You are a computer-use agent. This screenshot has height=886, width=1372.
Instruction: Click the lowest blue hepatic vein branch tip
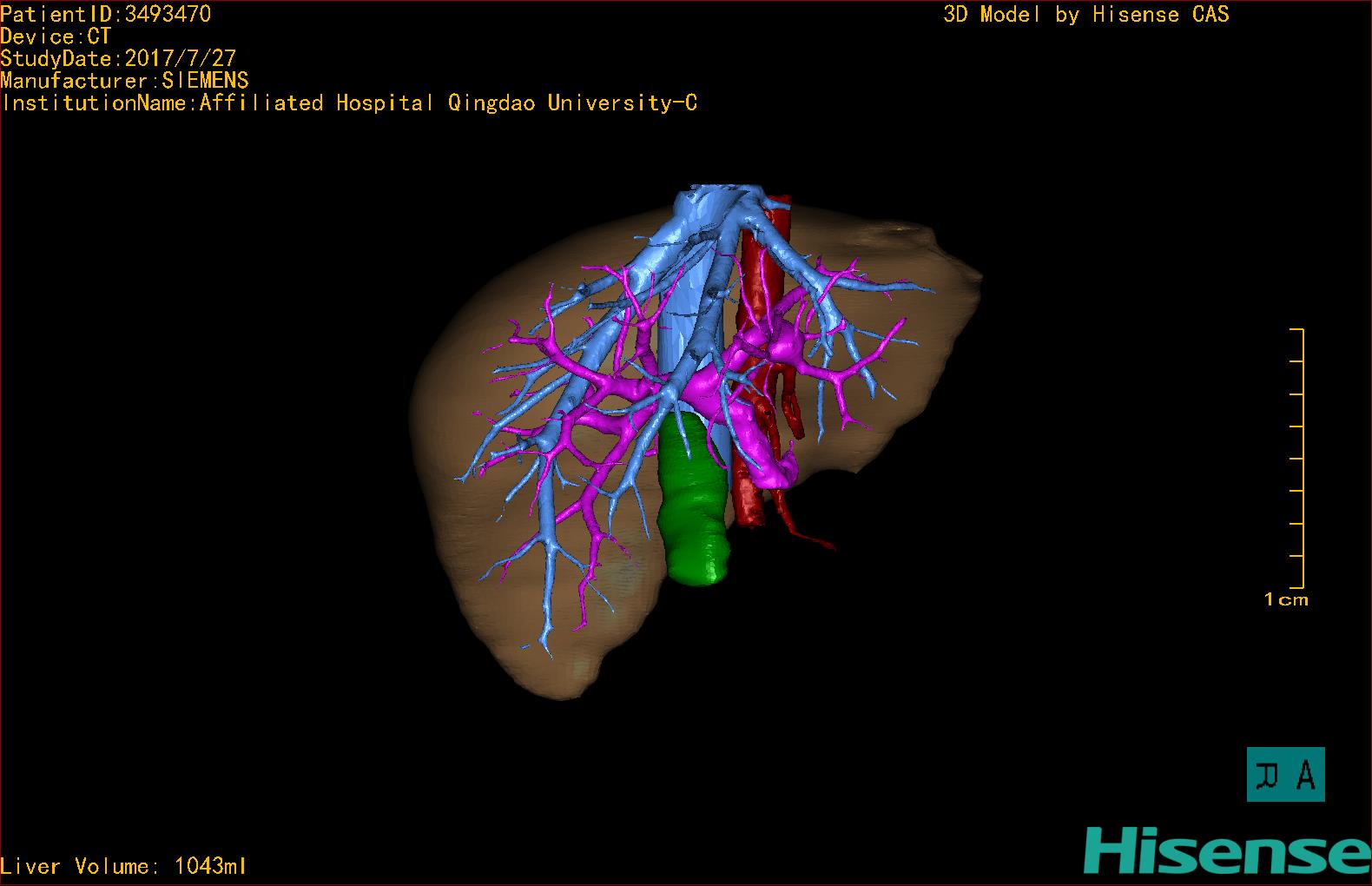(x=546, y=650)
